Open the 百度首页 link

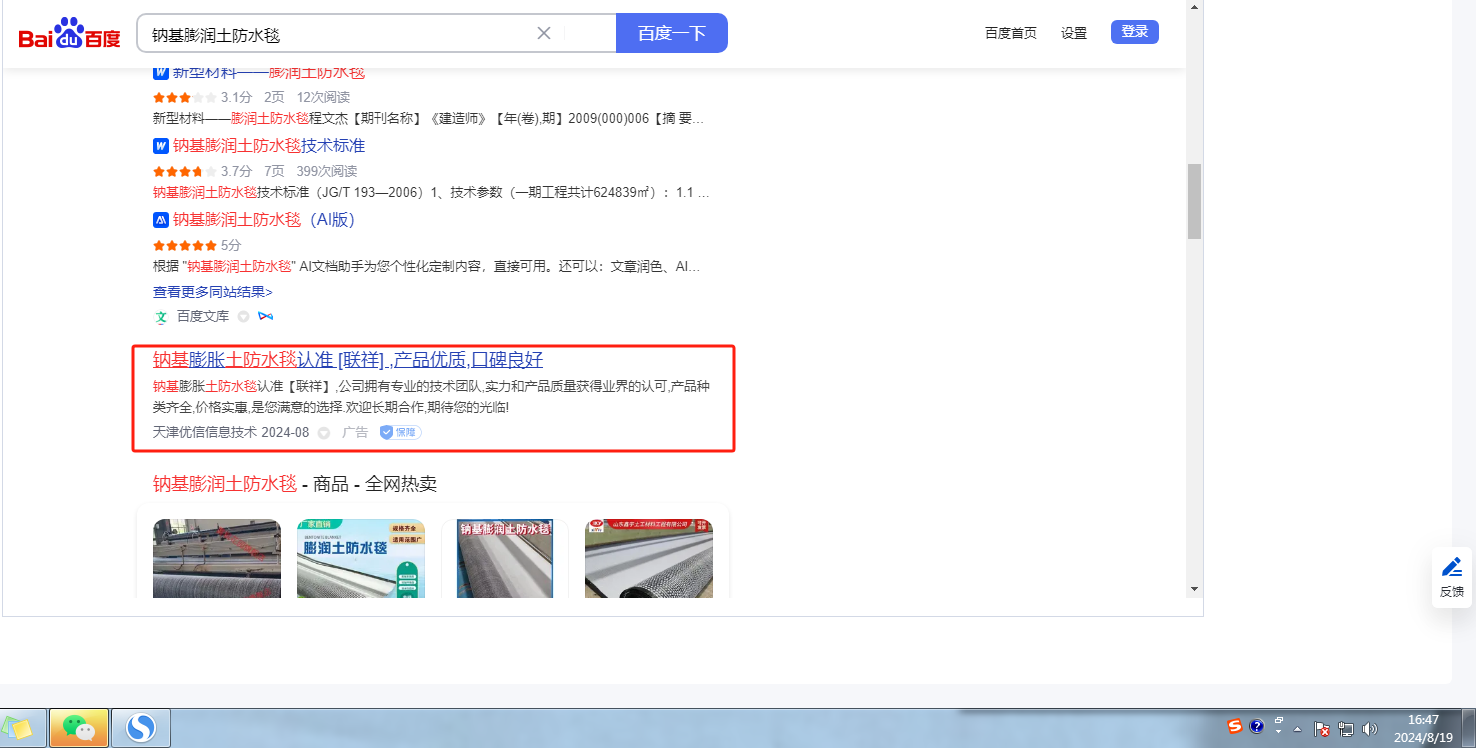[x=1011, y=33]
